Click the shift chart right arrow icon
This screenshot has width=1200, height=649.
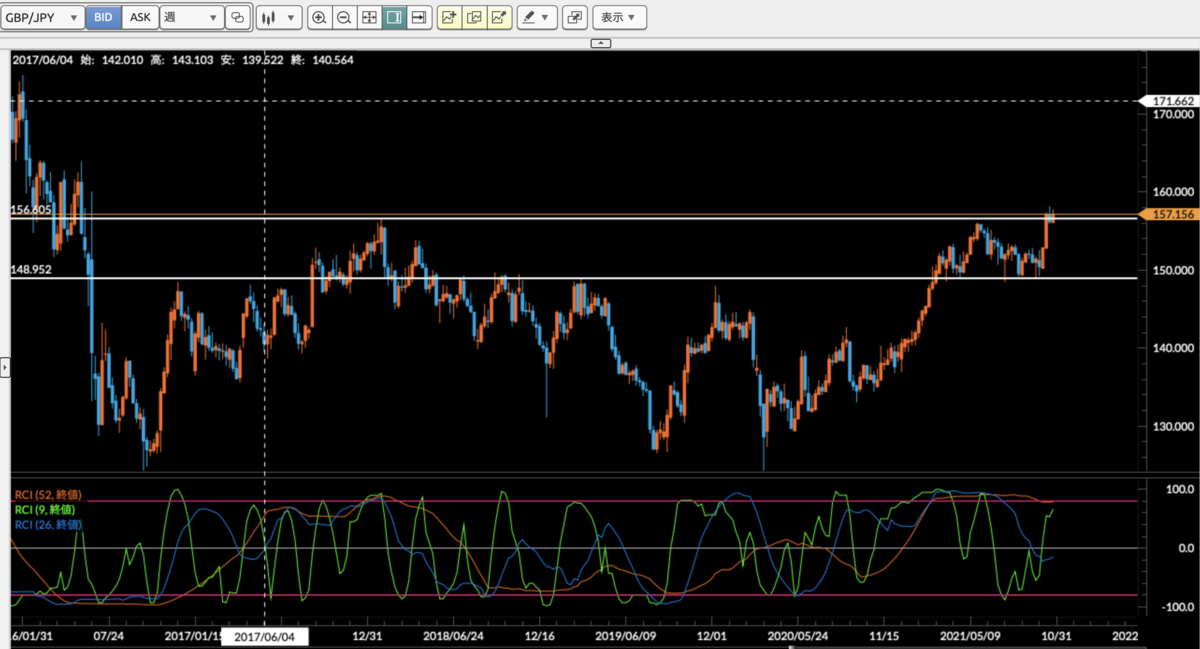click(419, 17)
